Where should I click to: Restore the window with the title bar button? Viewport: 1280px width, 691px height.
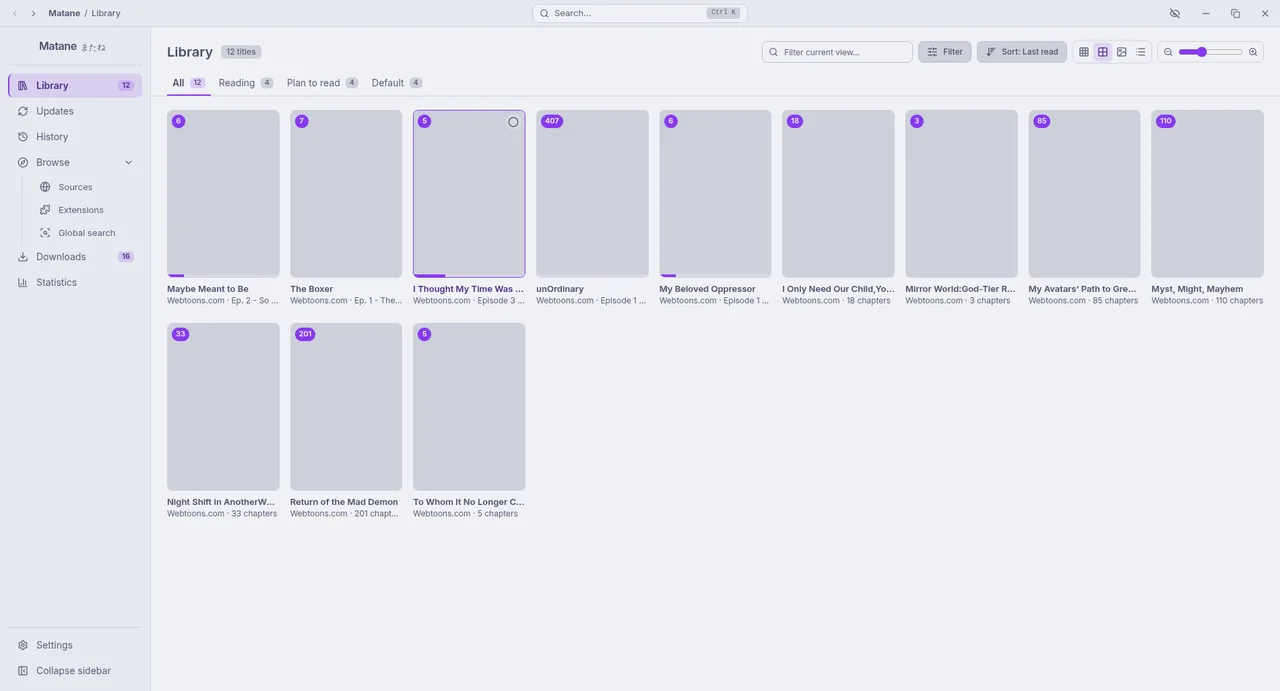pyautogui.click(x=1235, y=13)
